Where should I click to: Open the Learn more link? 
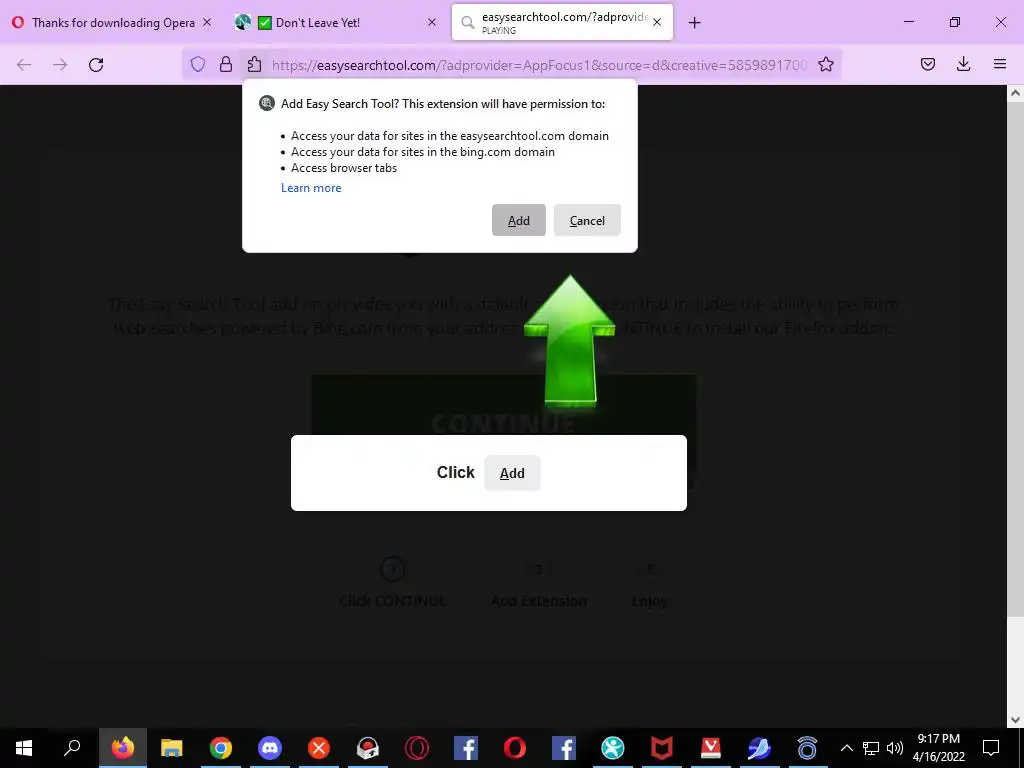point(311,188)
